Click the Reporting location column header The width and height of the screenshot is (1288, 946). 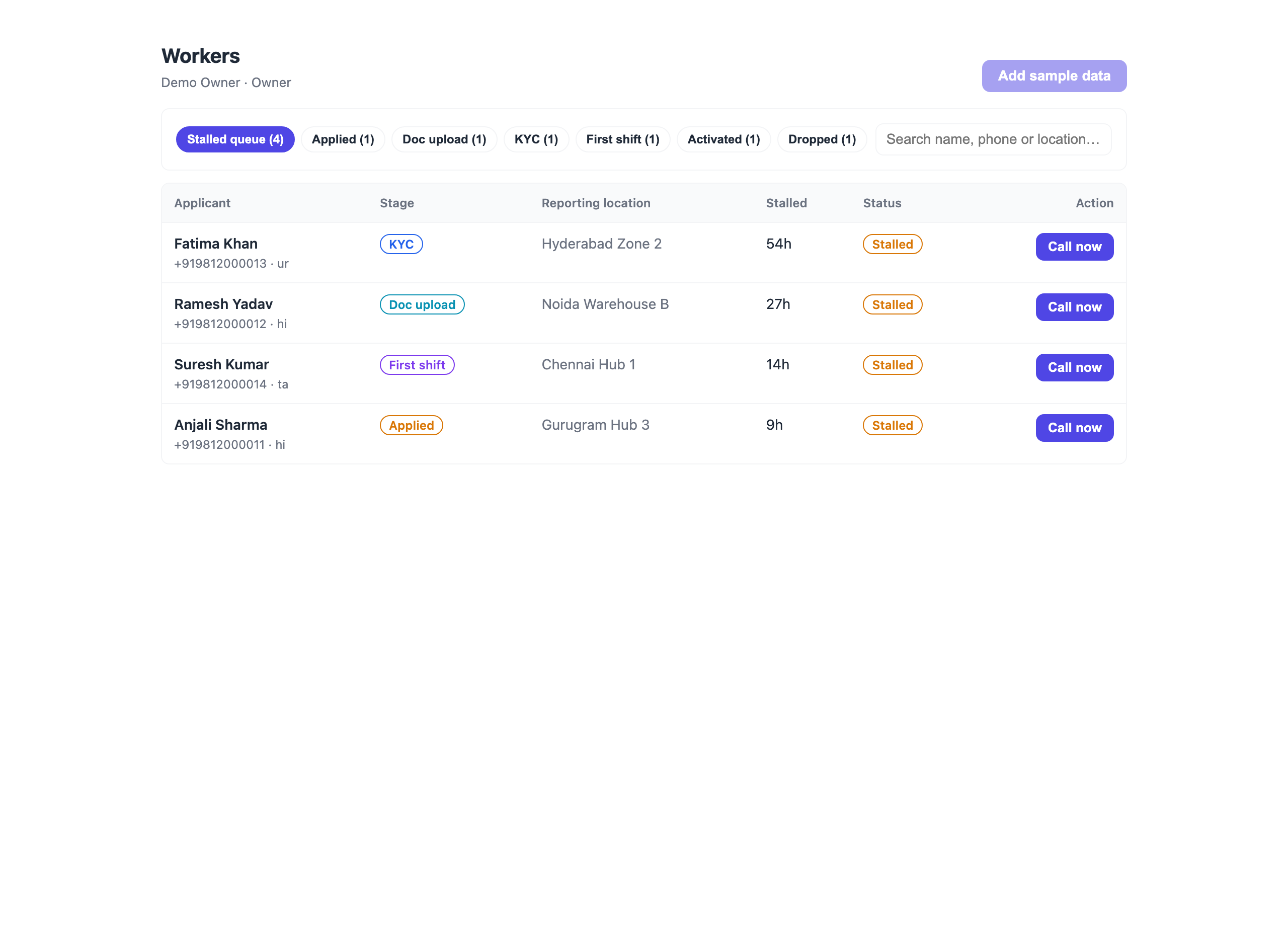coord(595,203)
